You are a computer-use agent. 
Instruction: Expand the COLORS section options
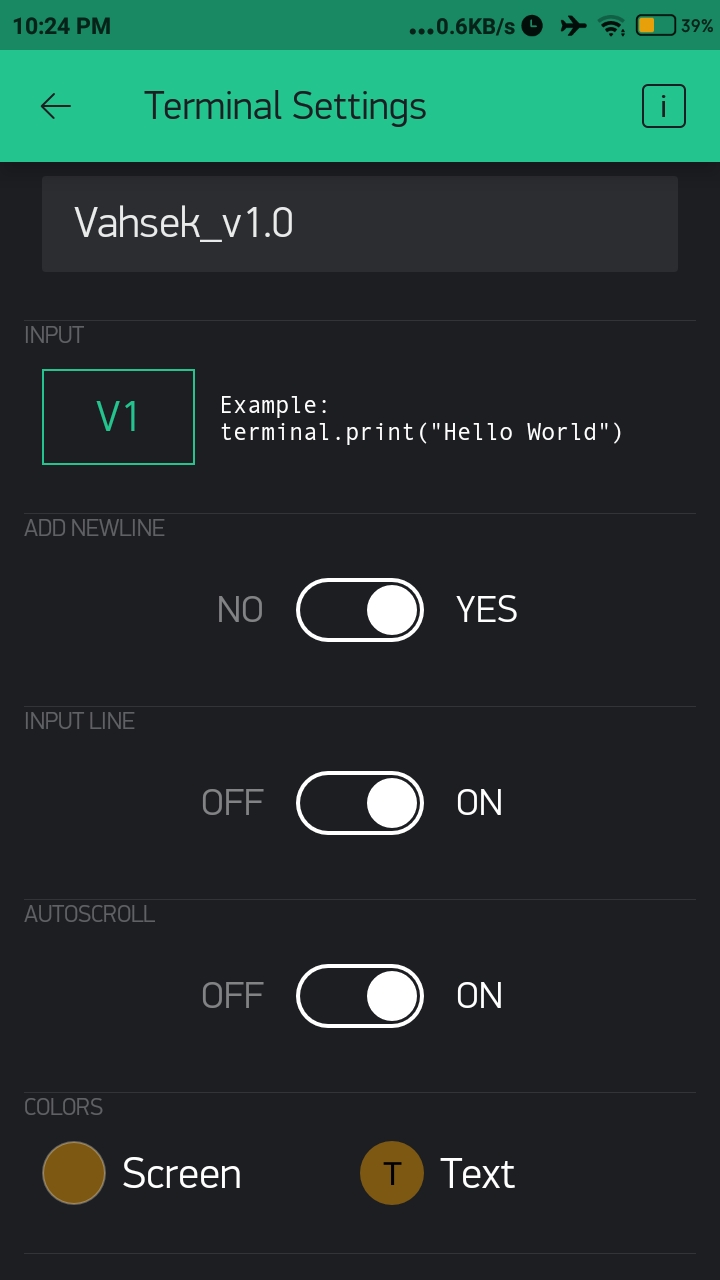coord(64,1106)
